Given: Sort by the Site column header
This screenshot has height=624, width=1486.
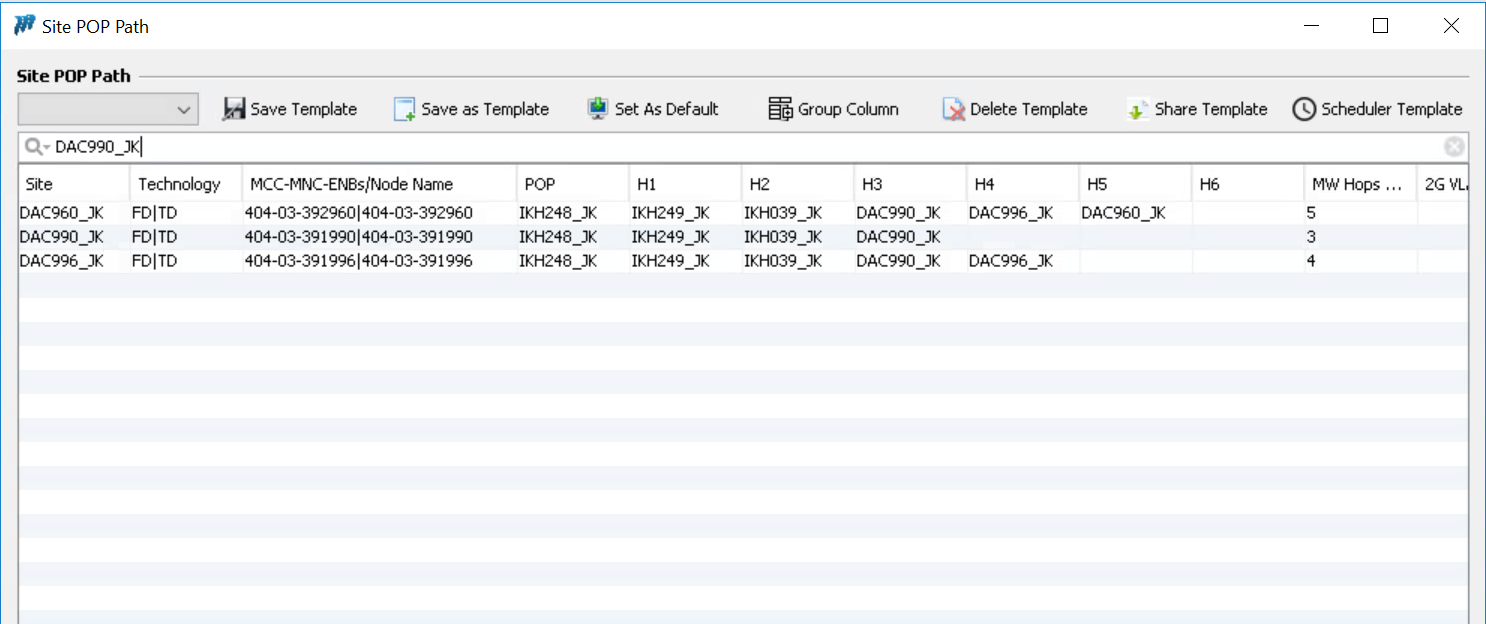Looking at the screenshot, I should click(74, 184).
